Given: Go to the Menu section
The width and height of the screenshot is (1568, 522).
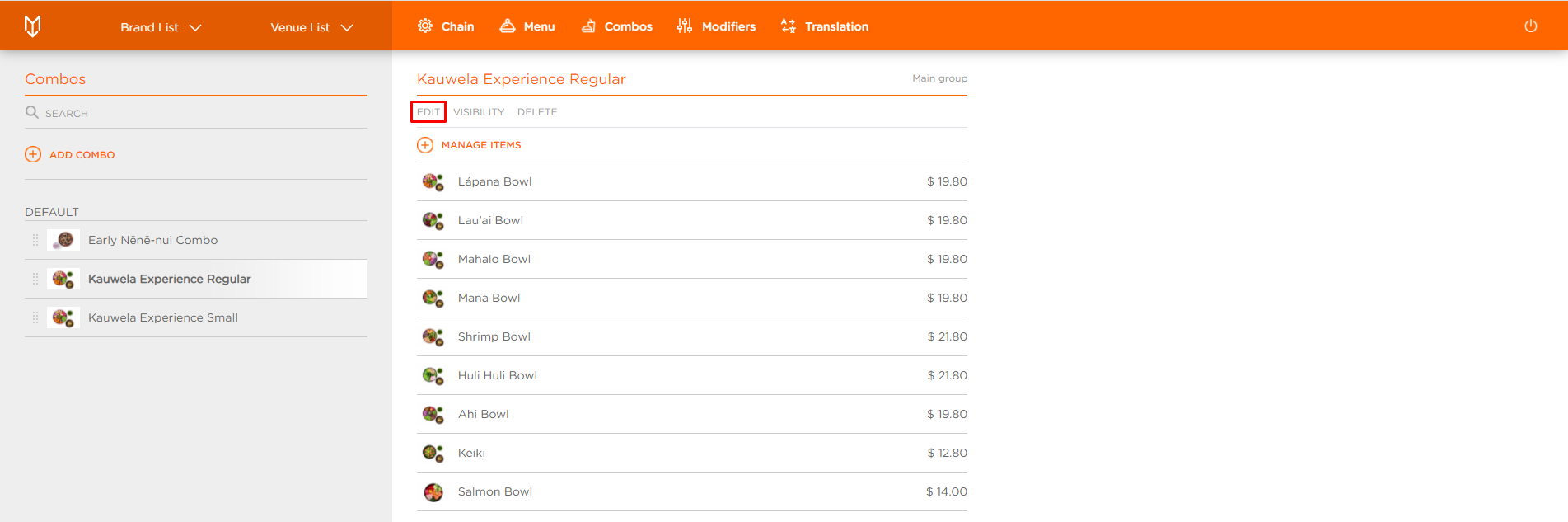Looking at the screenshot, I should (x=527, y=26).
